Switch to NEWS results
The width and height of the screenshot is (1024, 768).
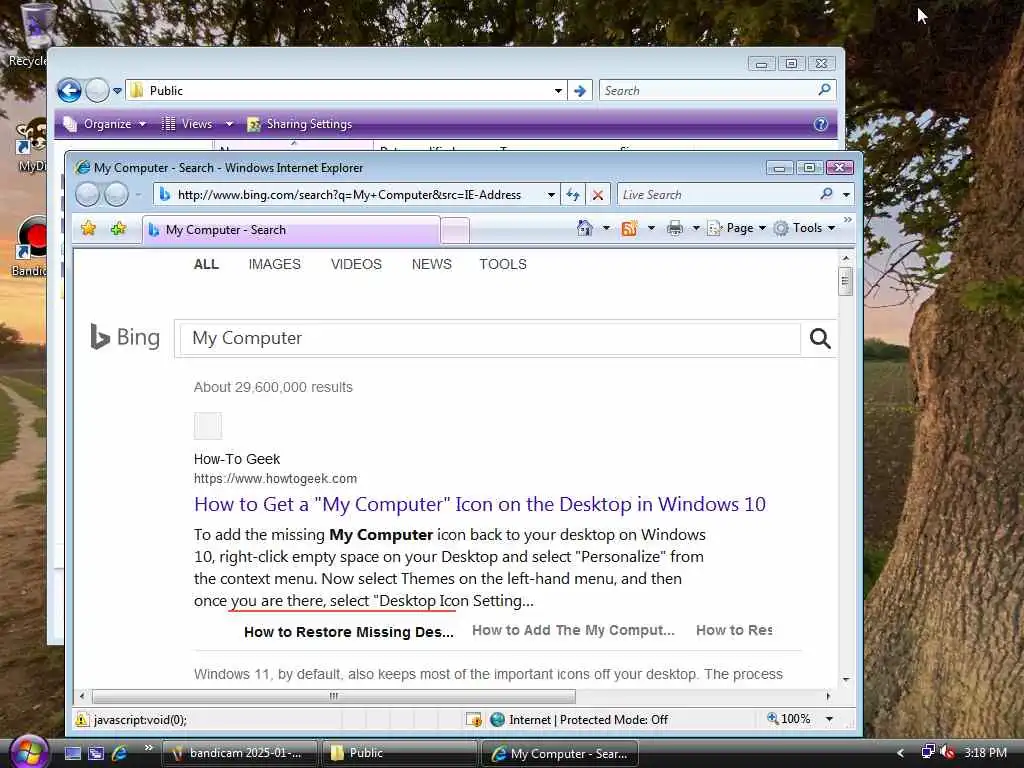(432, 264)
